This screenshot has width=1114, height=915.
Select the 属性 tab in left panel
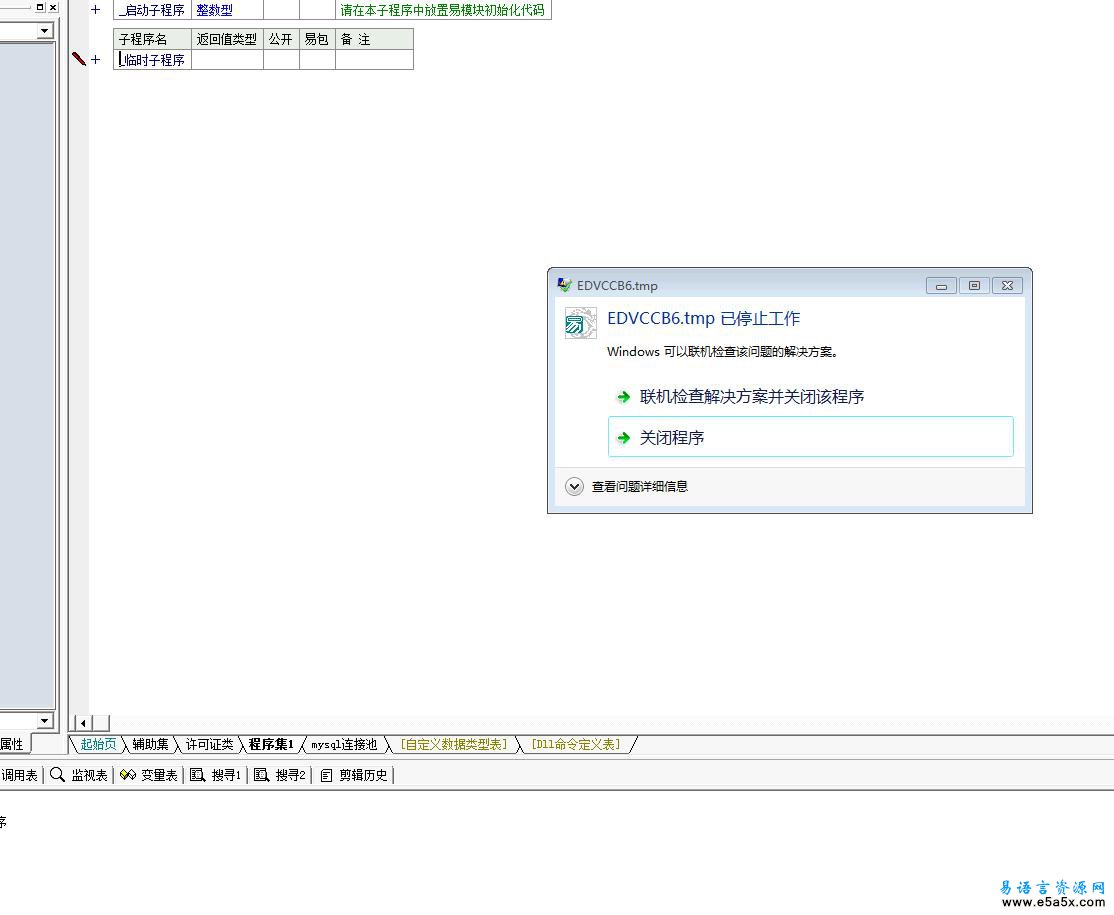[12, 744]
